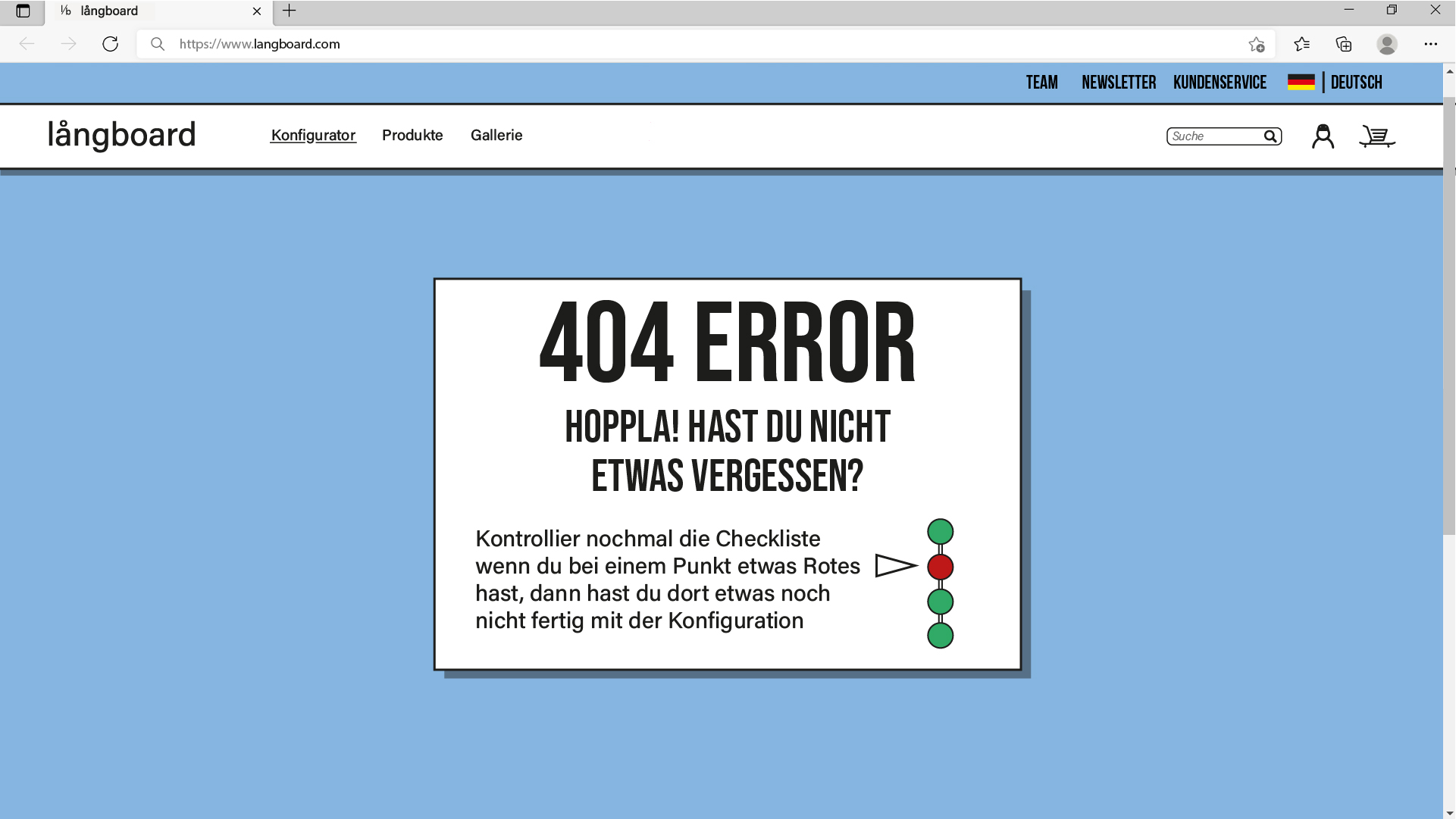Add page to favorites star icon
This screenshot has width=1456, height=819.
point(1257,44)
